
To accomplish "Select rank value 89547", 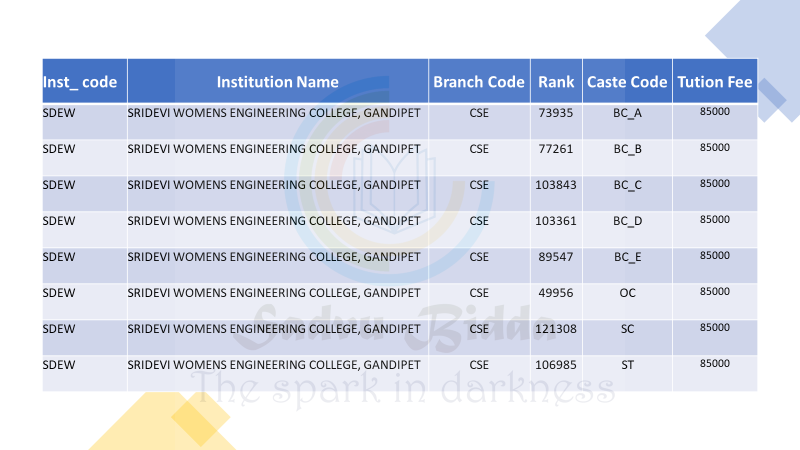I will 556,257.
